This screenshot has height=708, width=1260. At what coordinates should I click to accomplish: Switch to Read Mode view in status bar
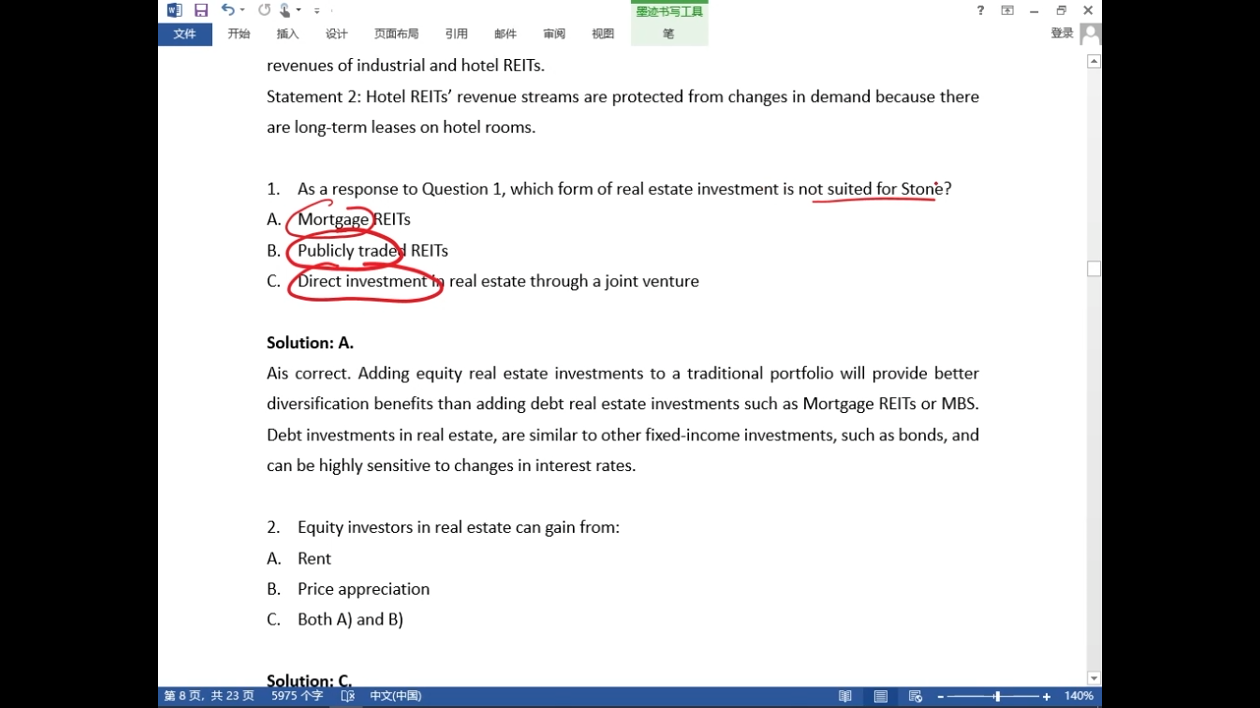pos(845,696)
